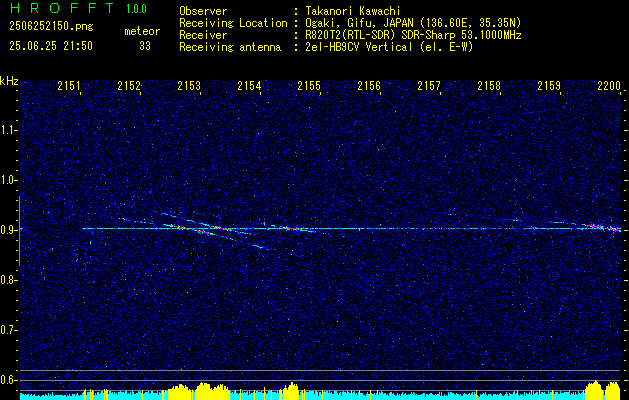Click the version number 1.0.0
Screen dimensions: 629x400
136,8
